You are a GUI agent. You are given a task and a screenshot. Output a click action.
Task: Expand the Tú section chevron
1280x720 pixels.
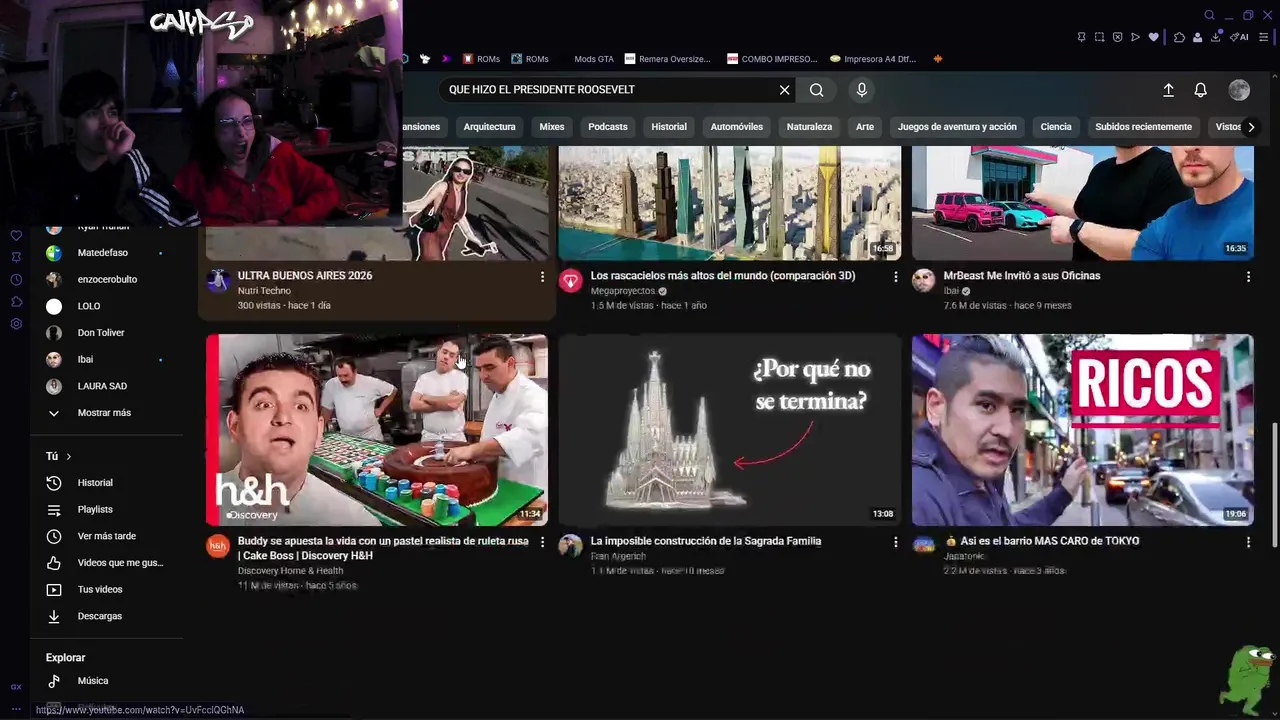coord(69,456)
